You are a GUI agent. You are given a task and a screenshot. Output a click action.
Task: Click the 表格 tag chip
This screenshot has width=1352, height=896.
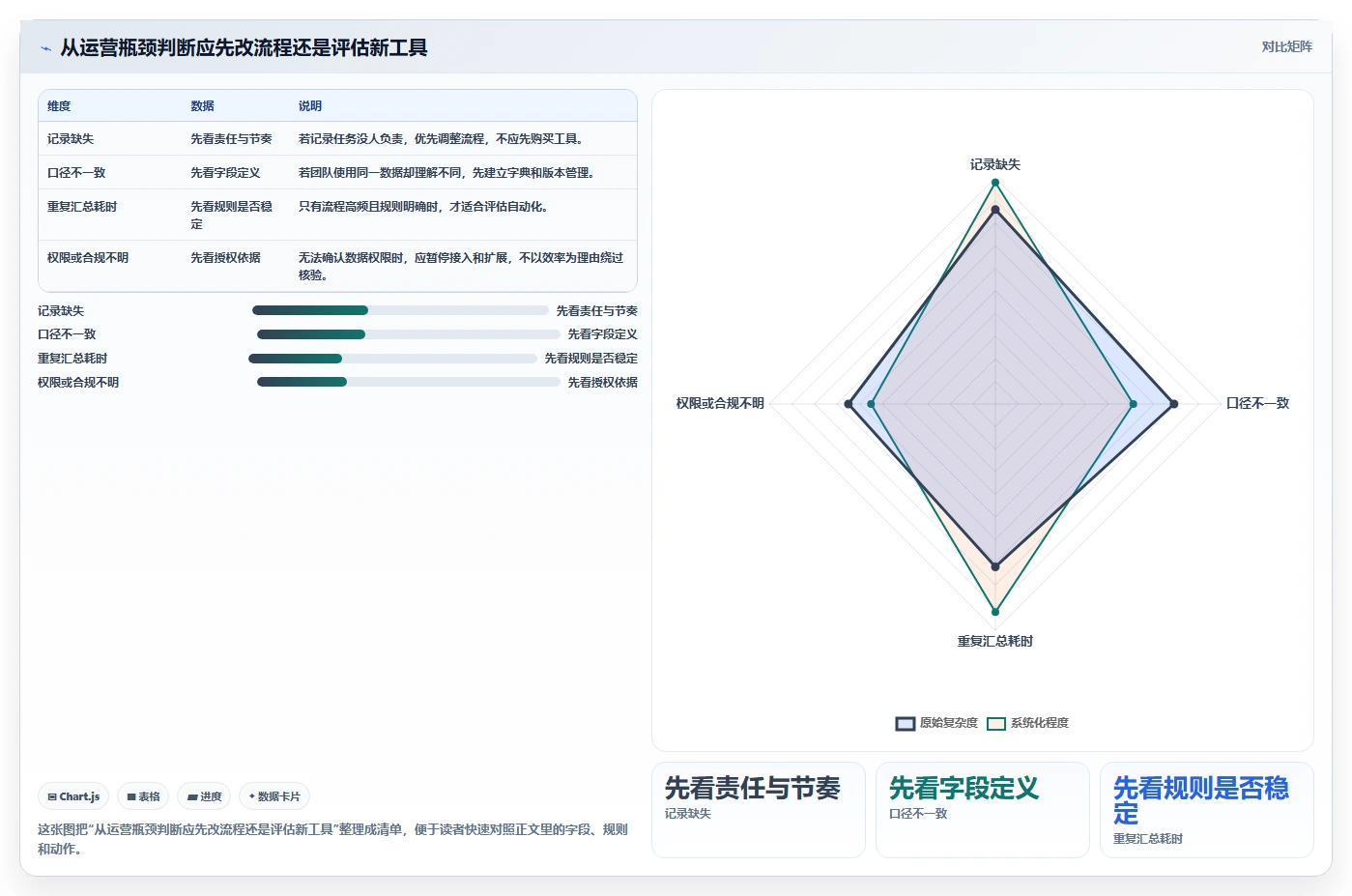click(143, 796)
